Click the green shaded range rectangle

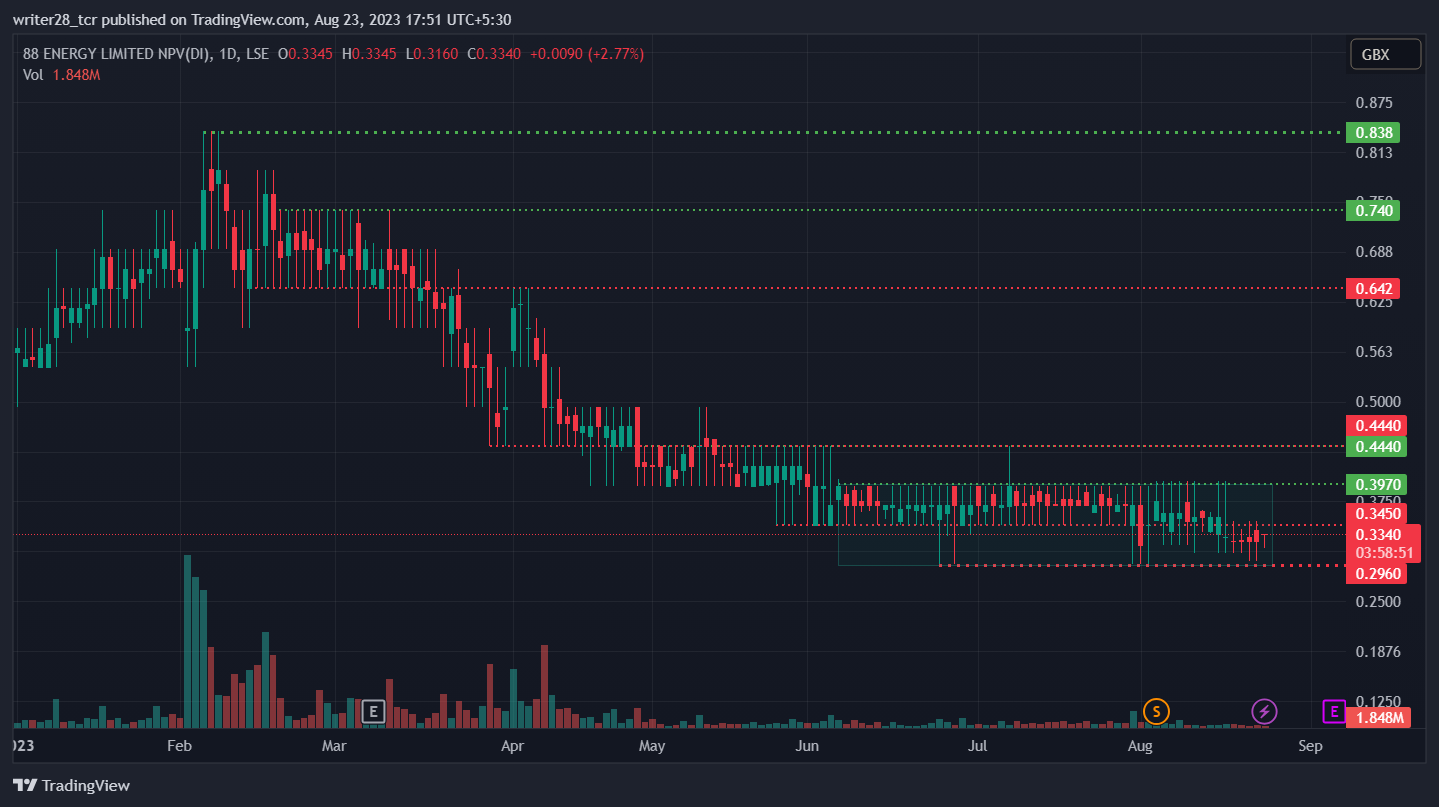pos(1055,525)
